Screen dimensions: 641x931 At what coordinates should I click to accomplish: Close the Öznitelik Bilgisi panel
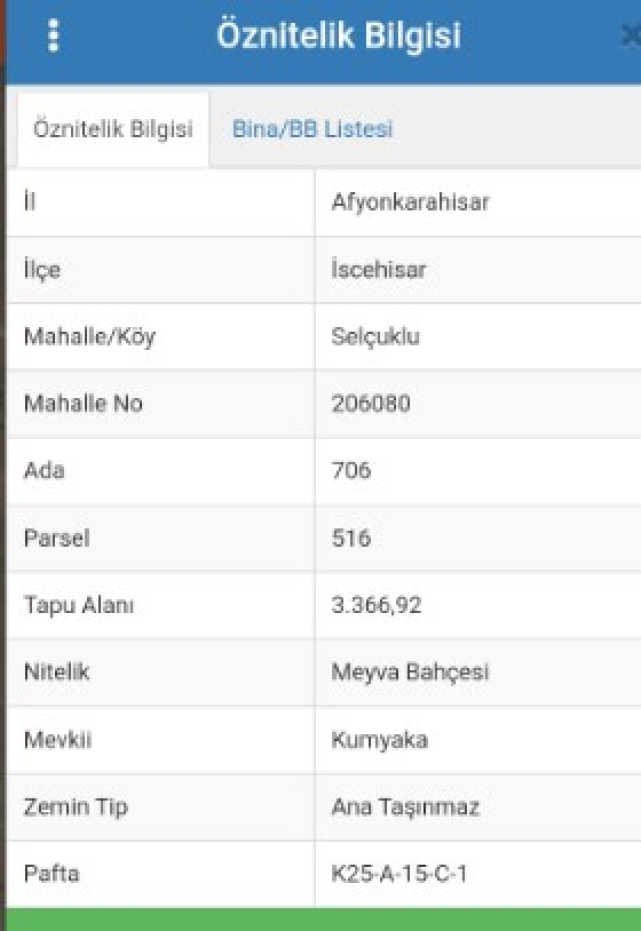[630, 36]
